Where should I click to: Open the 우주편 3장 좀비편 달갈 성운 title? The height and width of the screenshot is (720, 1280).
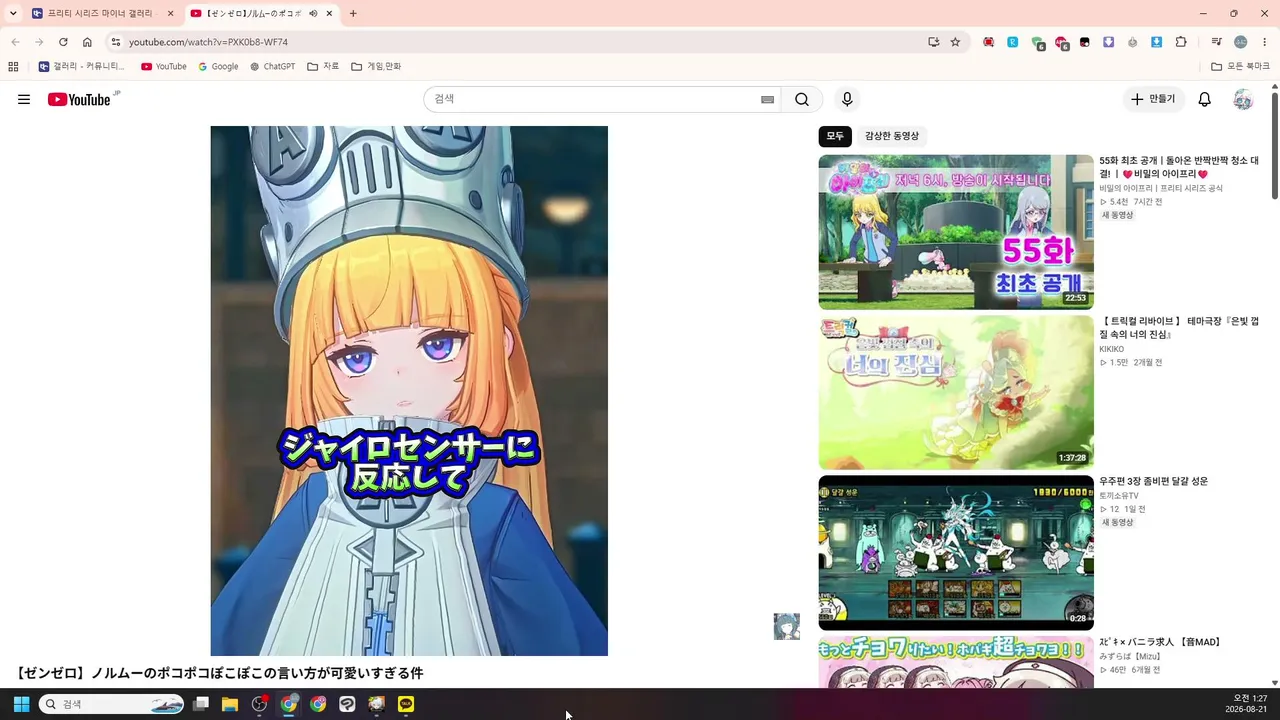pos(1153,481)
